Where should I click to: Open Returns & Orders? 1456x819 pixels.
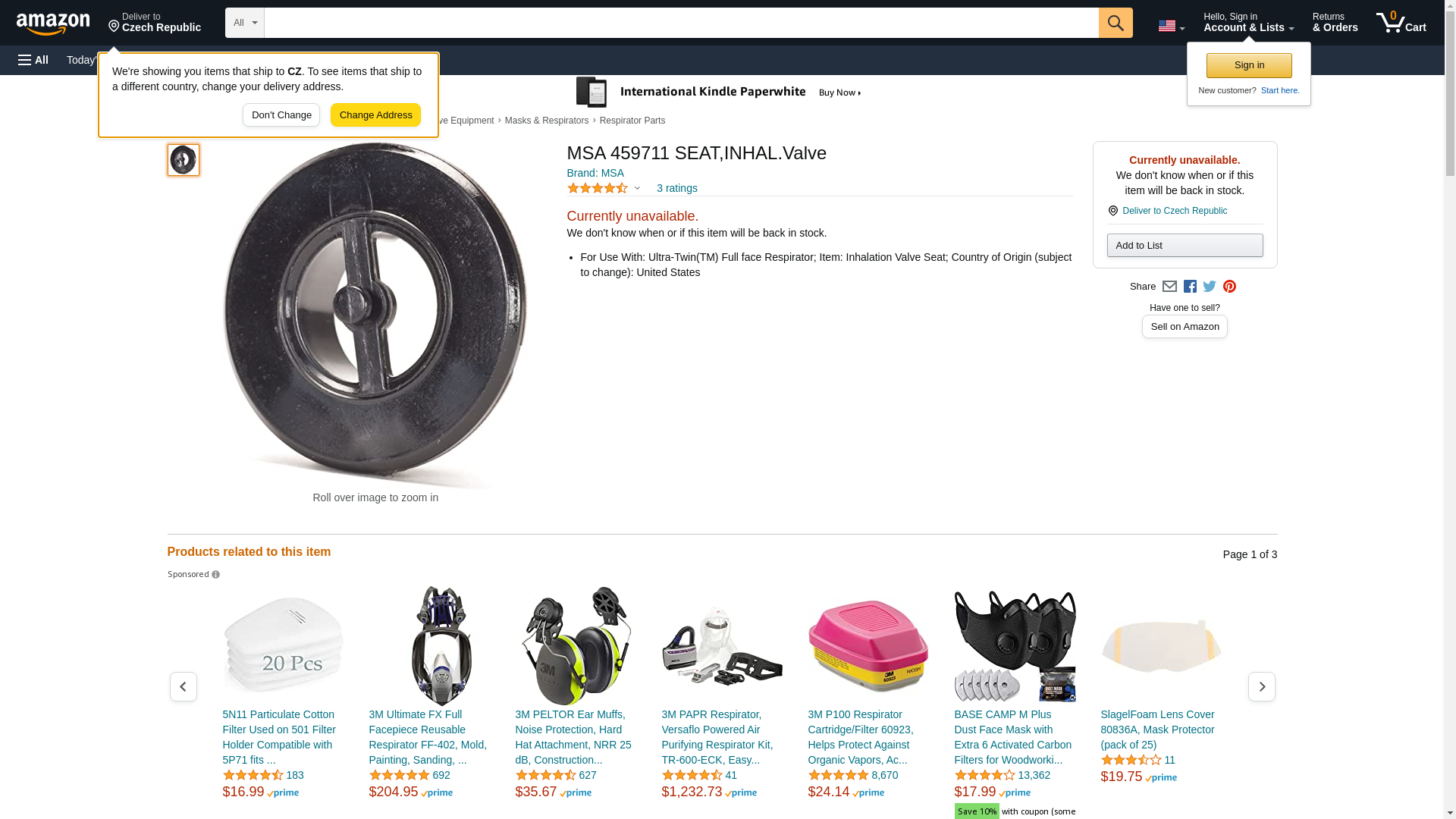click(x=1335, y=23)
